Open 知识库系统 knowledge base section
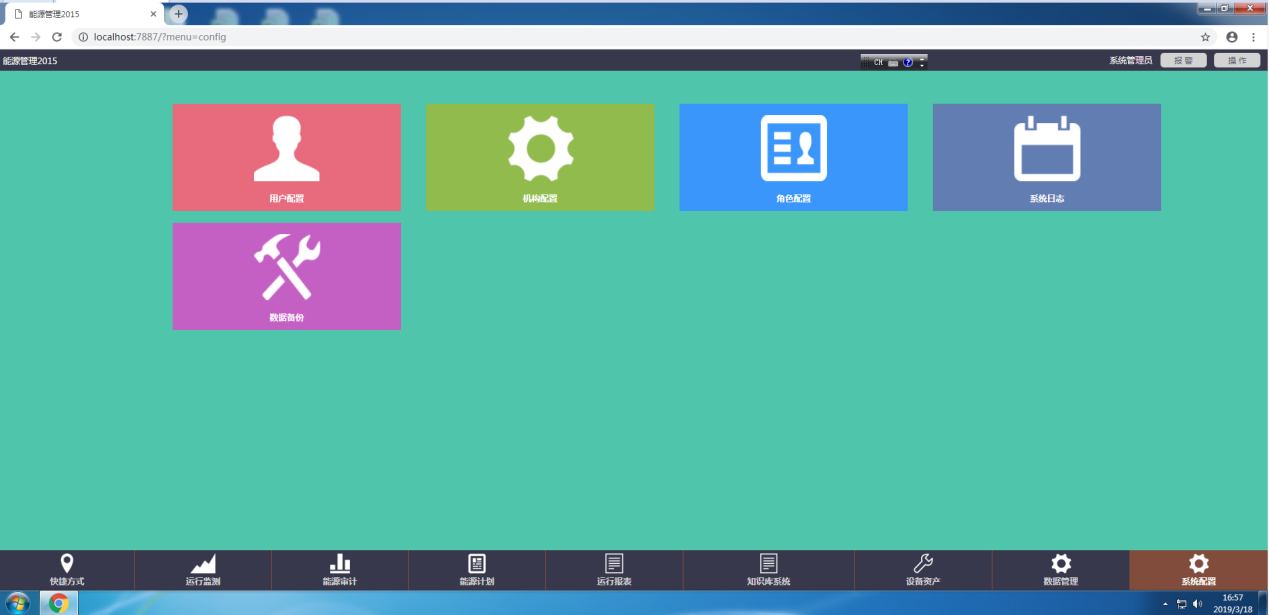Screen dimensions: 1269x615 [768, 570]
